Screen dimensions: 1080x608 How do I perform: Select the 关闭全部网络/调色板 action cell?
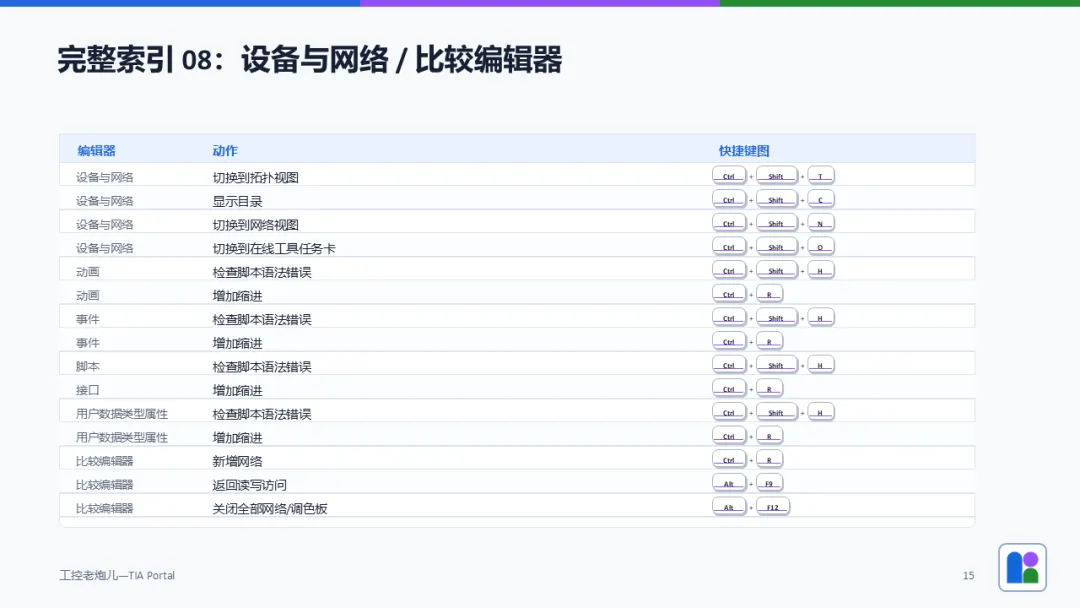[x=270, y=508]
